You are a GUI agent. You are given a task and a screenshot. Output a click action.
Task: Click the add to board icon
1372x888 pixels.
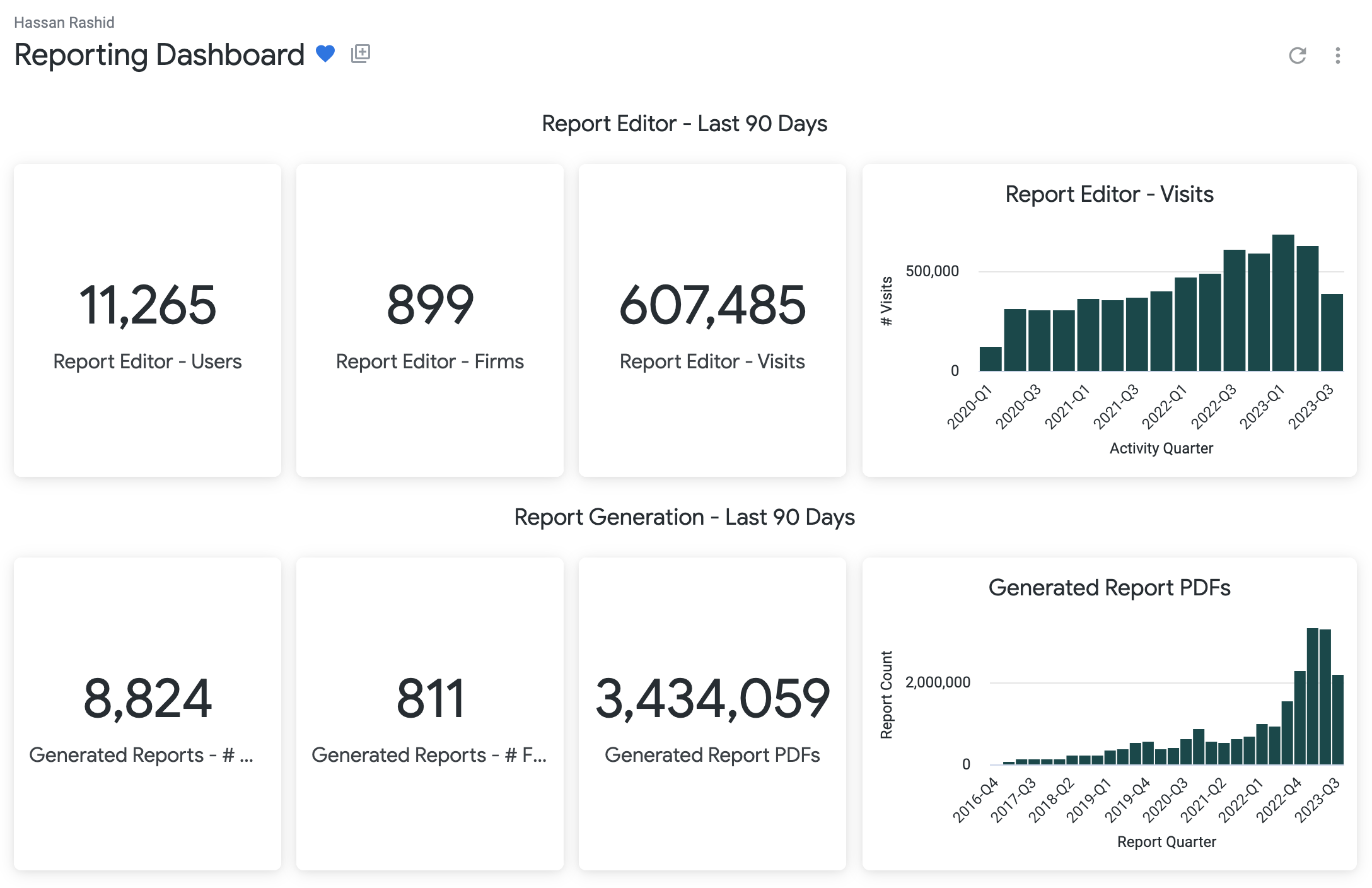(x=361, y=54)
